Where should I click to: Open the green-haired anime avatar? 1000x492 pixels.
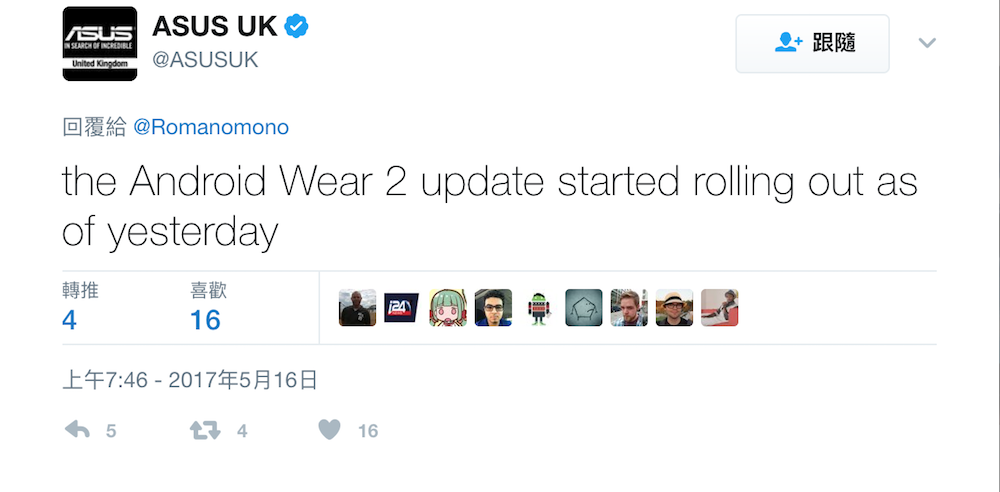point(447,308)
